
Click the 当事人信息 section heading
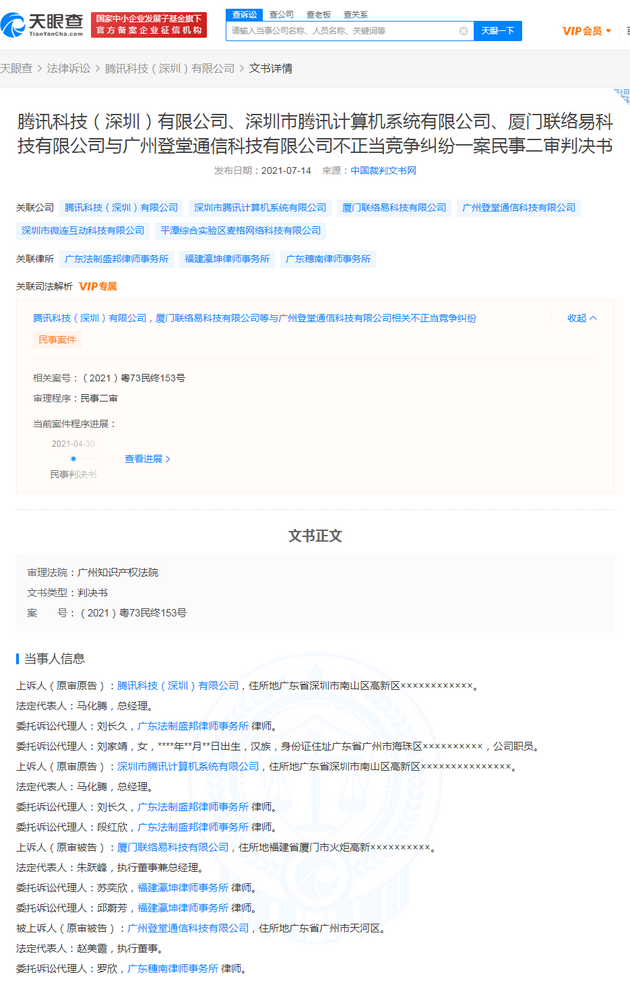click(55, 659)
